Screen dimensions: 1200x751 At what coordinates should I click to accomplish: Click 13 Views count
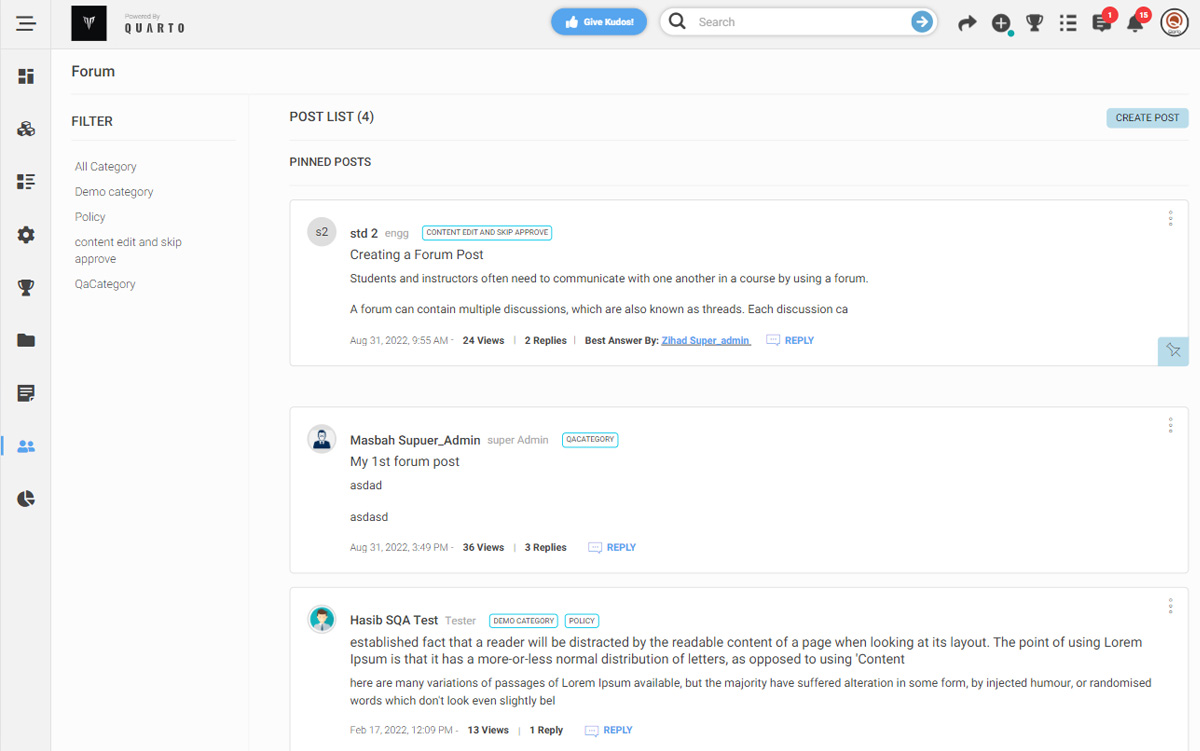tap(488, 731)
